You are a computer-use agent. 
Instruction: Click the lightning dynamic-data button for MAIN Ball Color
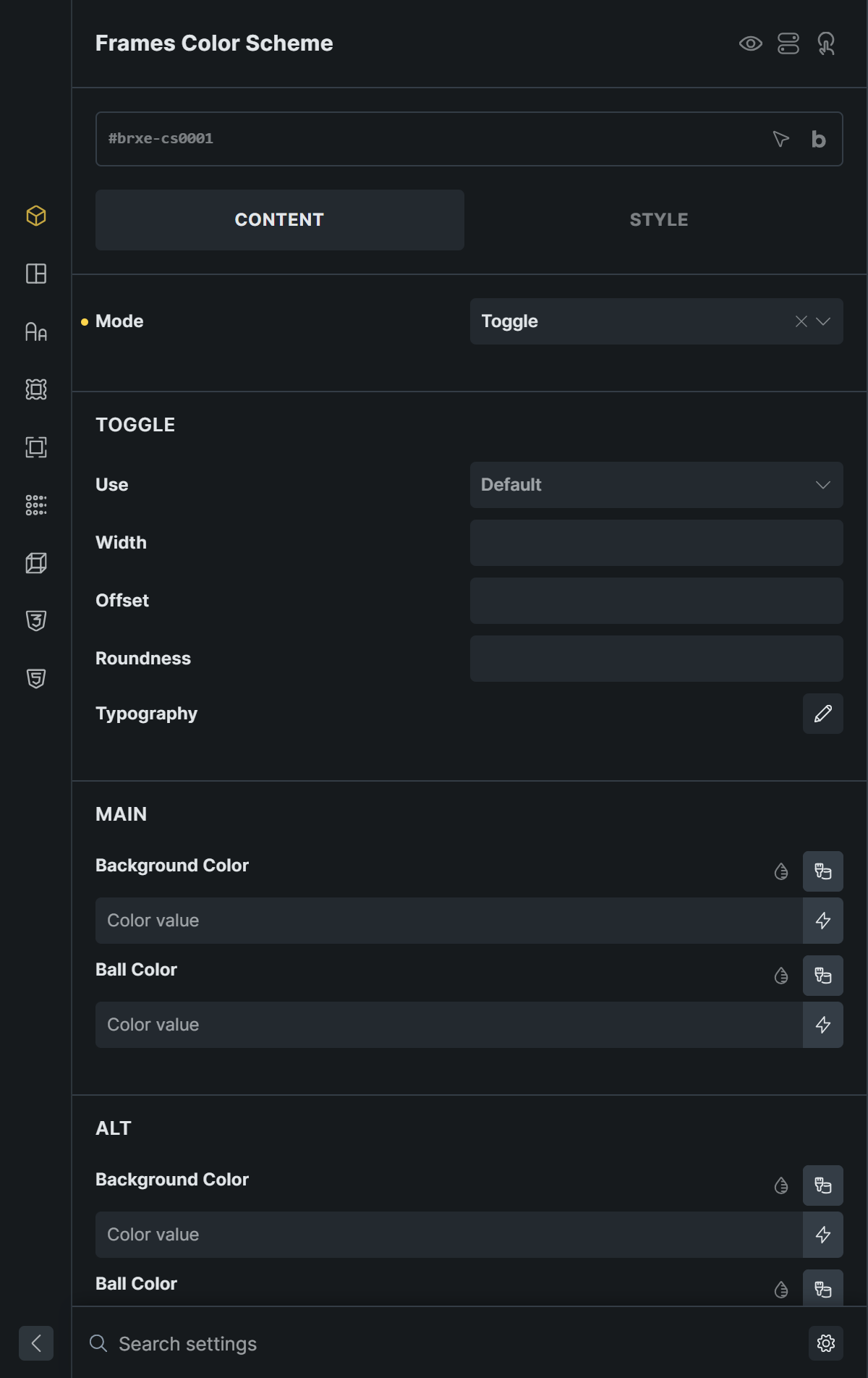[823, 1025]
